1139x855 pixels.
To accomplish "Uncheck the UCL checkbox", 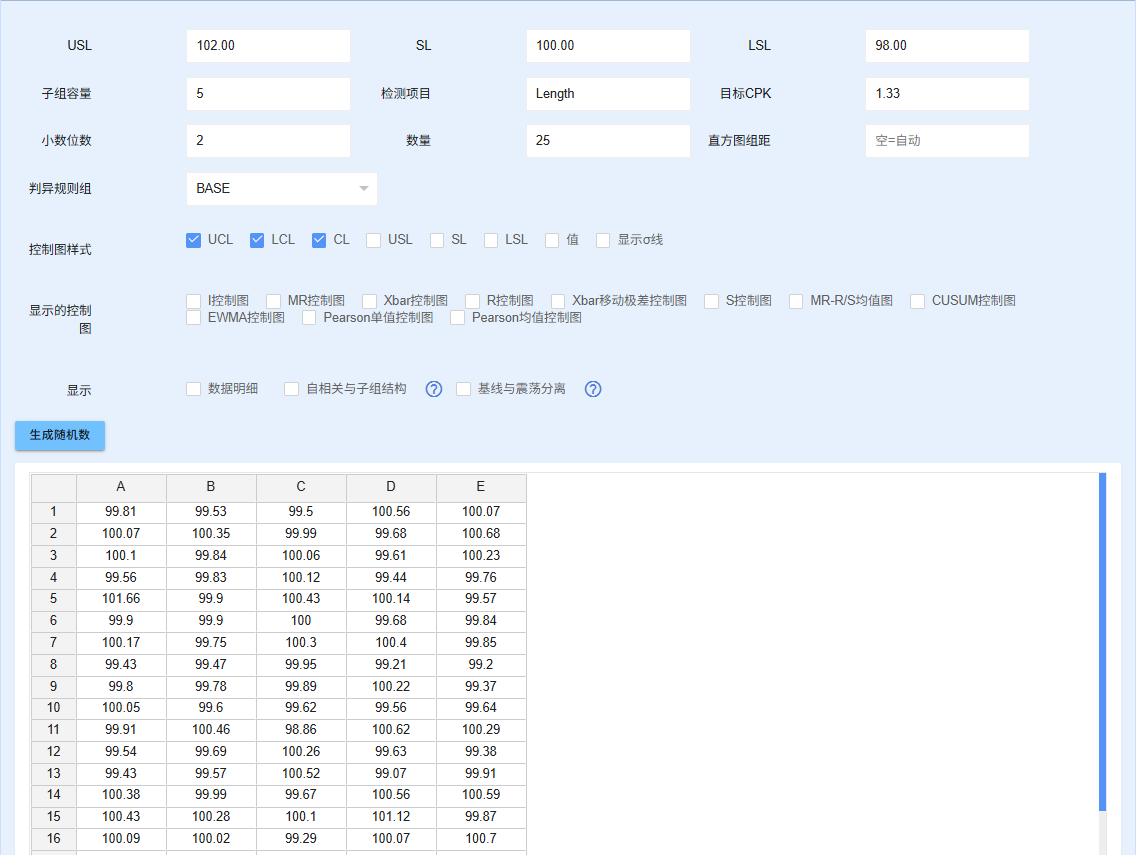I will click(x=193, y=240).
